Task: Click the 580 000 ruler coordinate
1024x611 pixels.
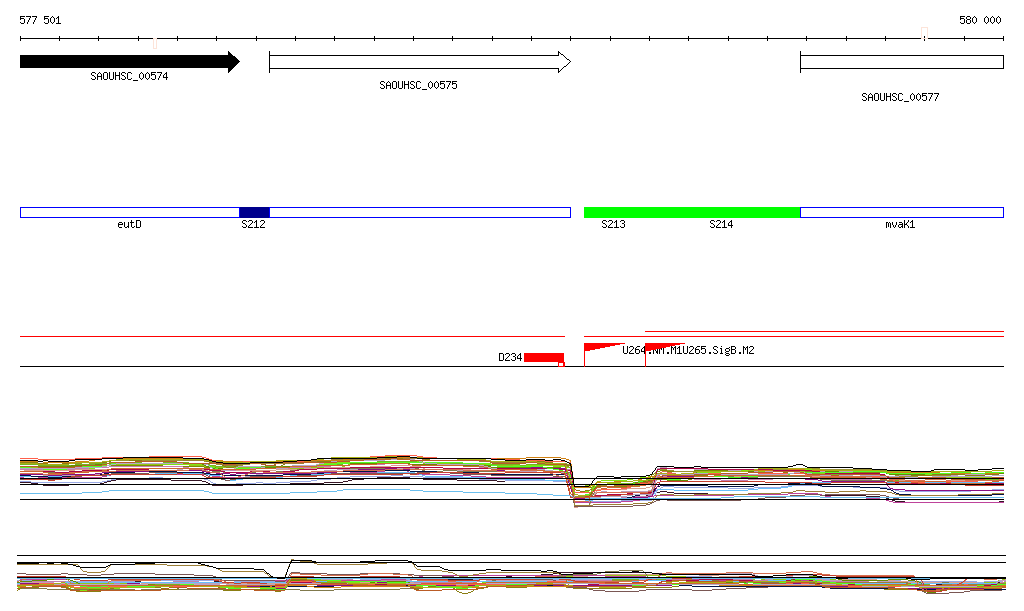Action: pos(980,20)
